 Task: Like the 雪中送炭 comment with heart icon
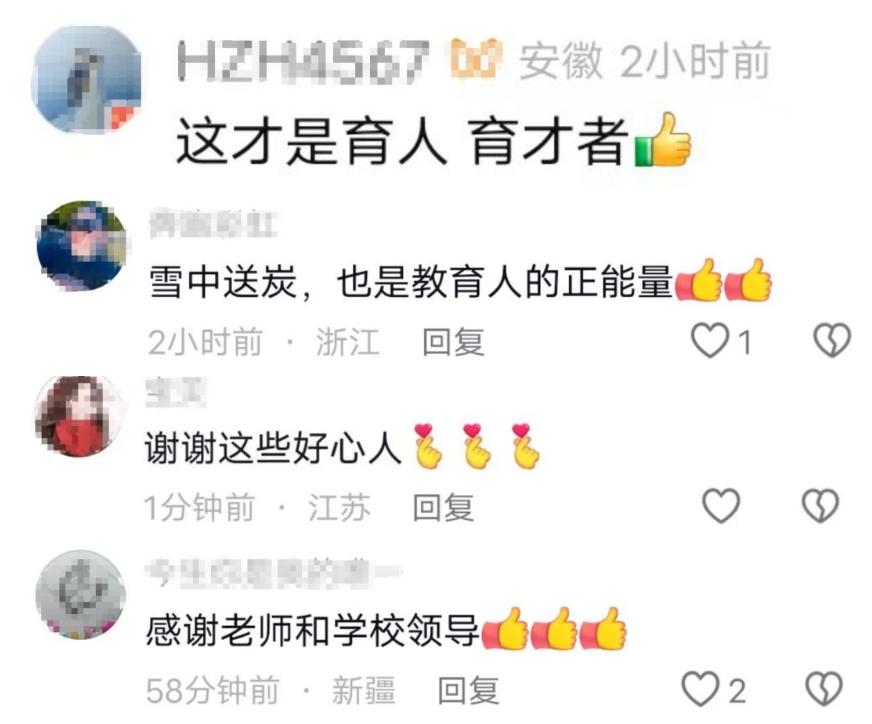coord(710,340)
